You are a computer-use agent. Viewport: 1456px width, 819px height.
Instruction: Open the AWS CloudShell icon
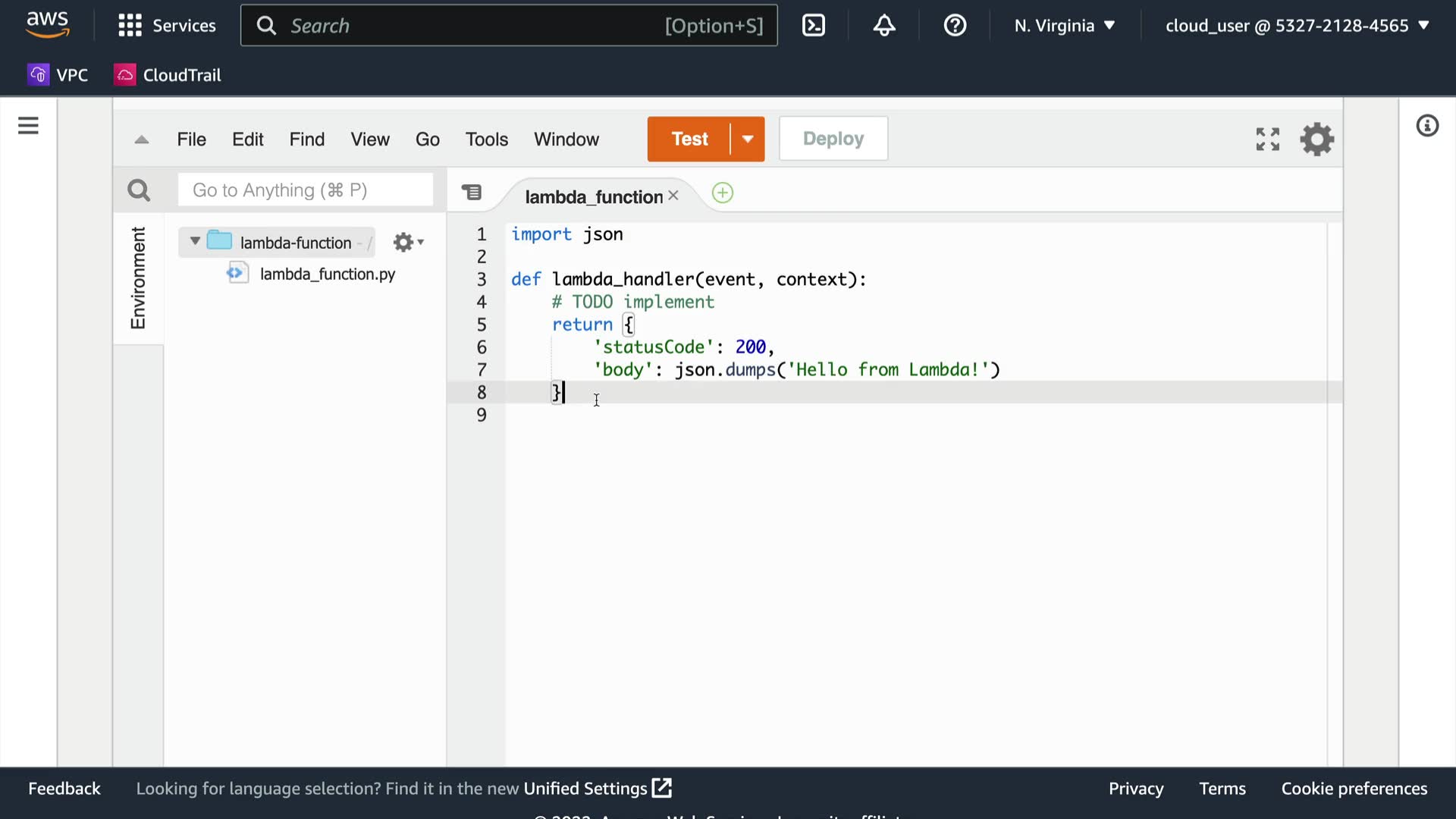click(x=814, y=26)
